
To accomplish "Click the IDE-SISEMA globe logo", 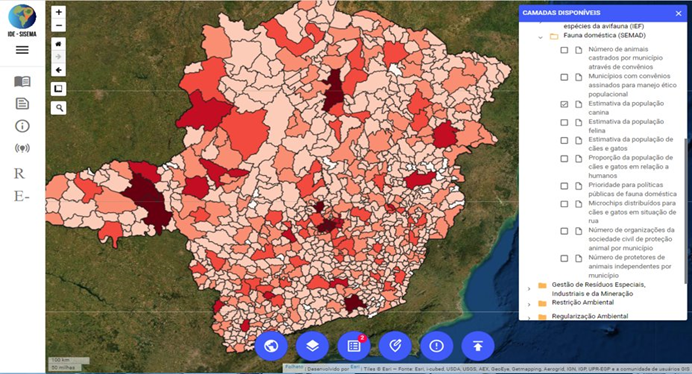I will [22, 17].
